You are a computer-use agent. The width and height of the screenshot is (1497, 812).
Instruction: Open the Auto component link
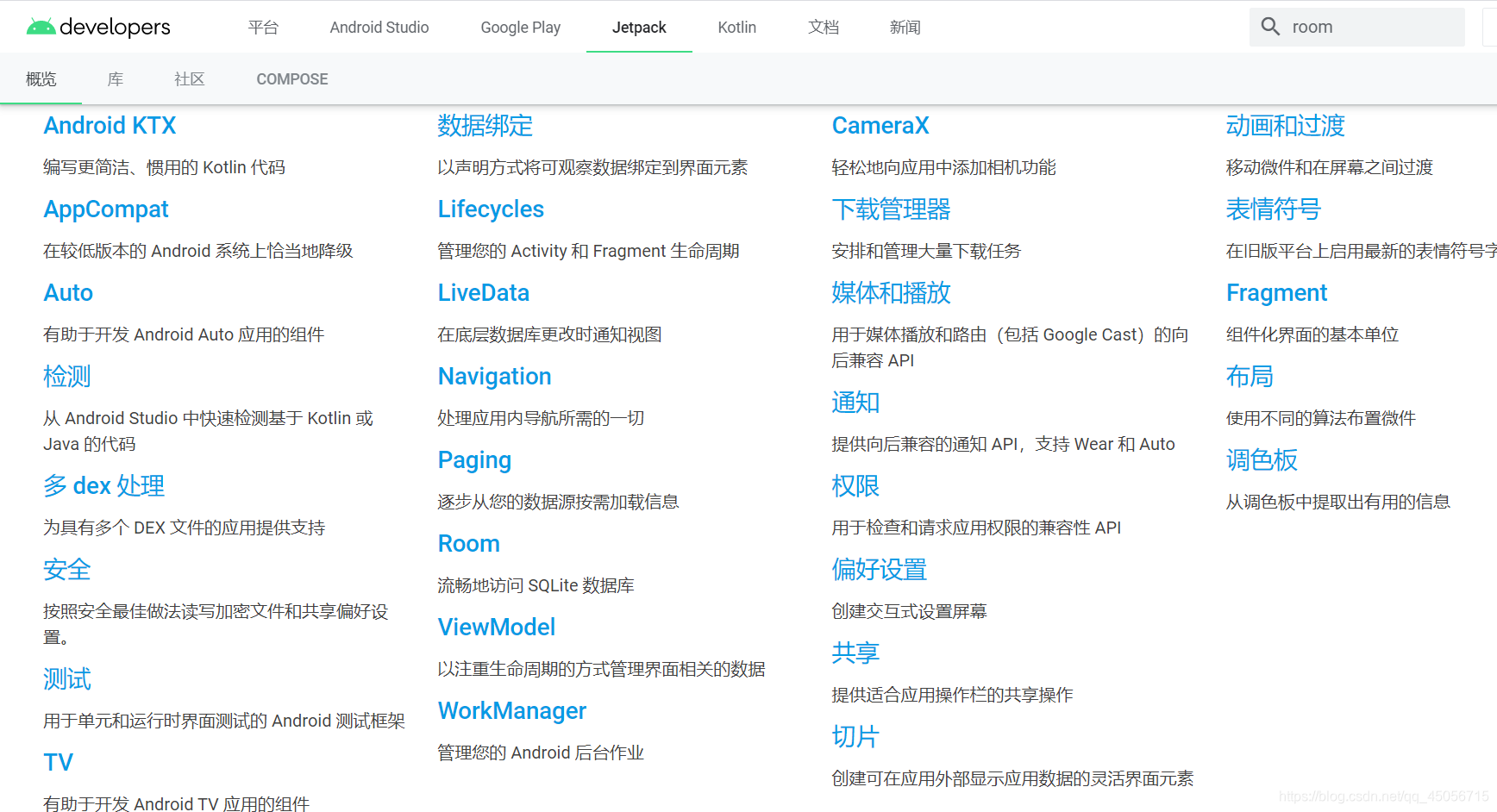click(x=68, y=293)
